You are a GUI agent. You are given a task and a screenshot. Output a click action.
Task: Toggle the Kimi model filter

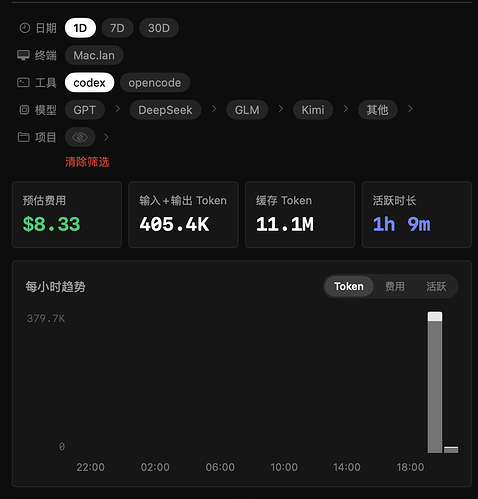click(x=313, y=110)
